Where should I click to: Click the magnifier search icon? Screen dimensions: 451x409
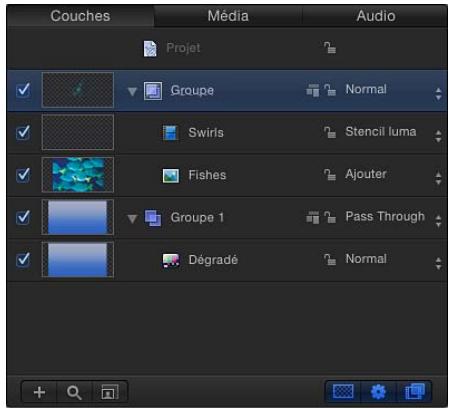(x=74, y=392)
